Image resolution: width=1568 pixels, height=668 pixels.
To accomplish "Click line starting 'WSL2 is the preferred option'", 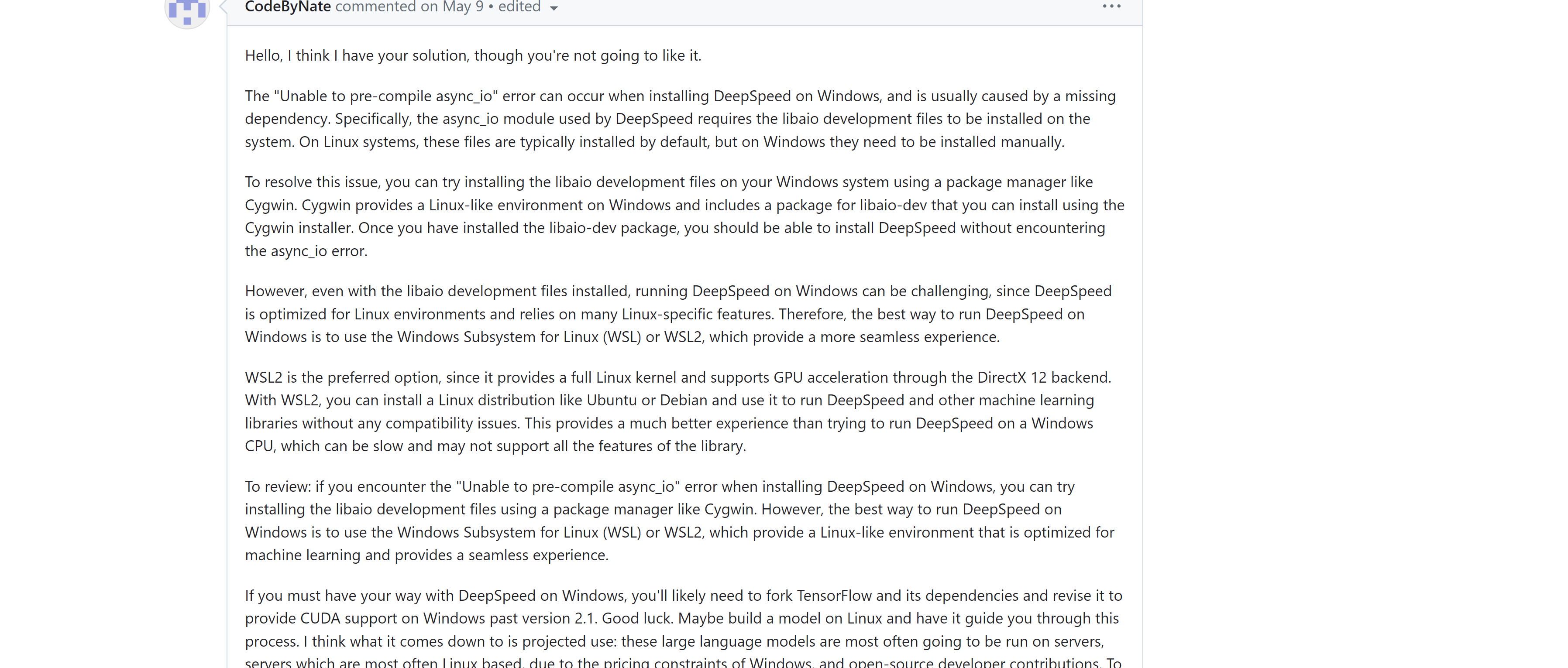I will [677, 377].
